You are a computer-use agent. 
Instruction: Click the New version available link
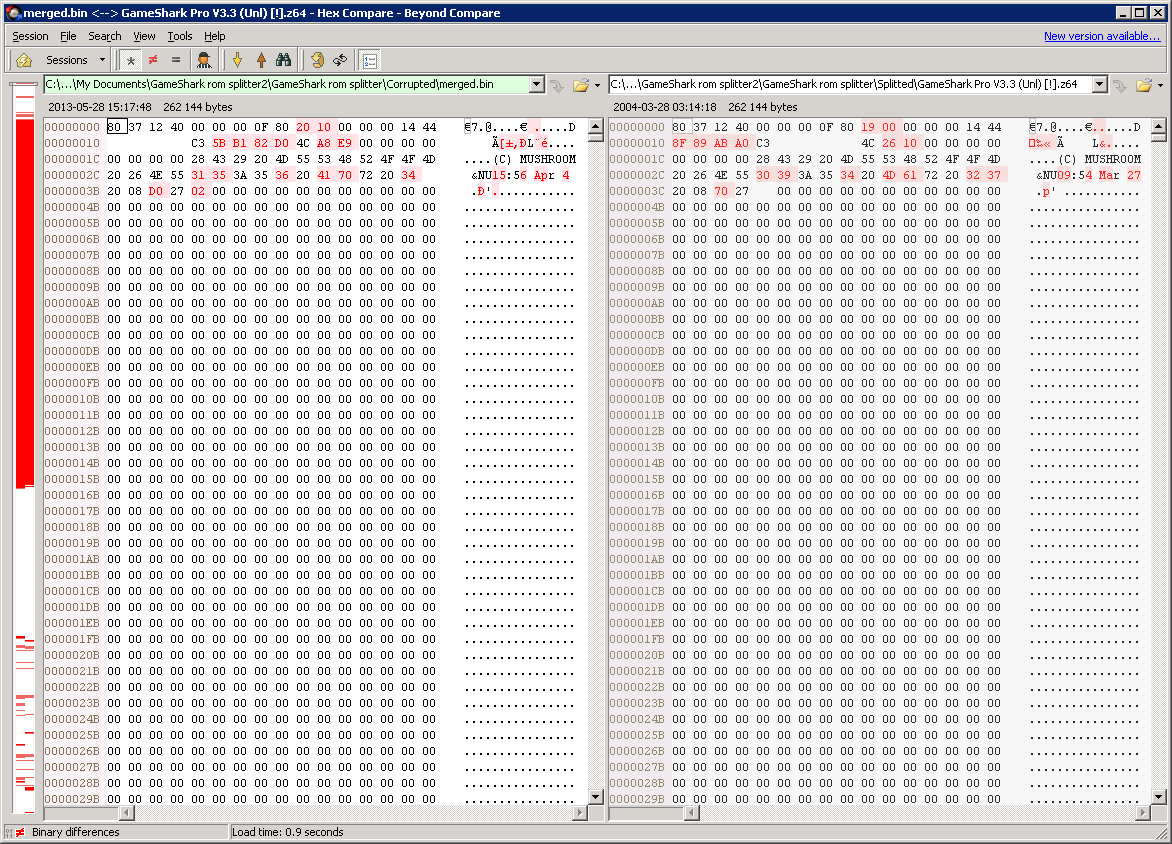[1102, 36]
